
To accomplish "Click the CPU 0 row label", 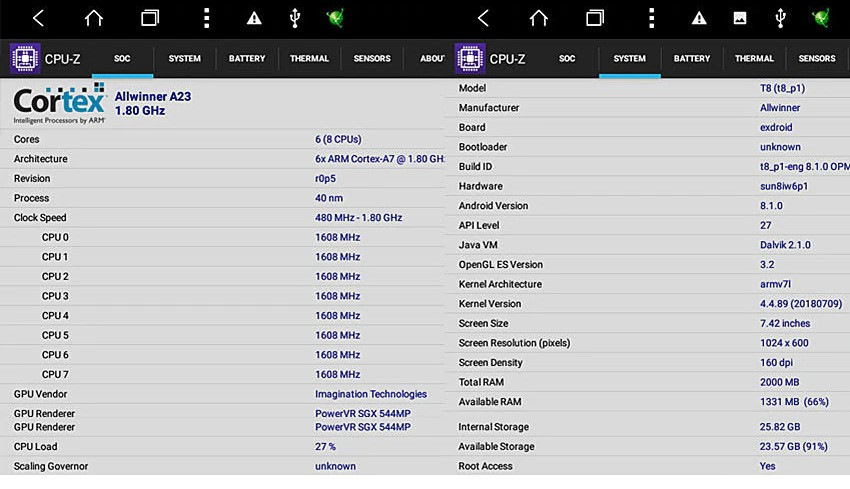I will pos(55,237).
